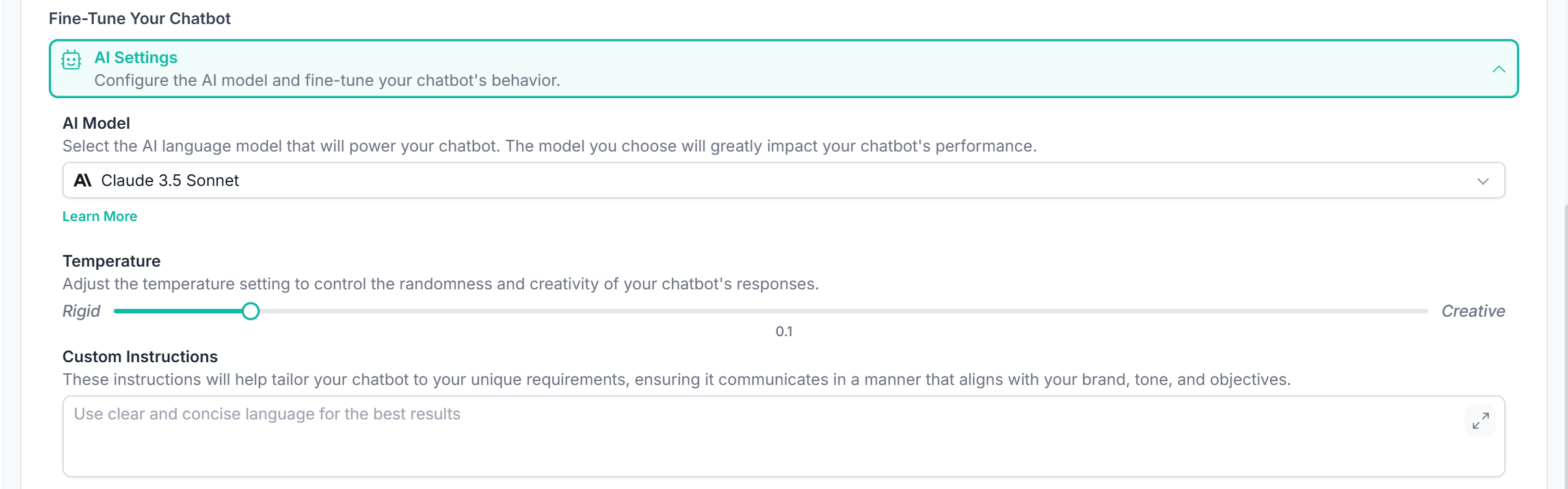The image size is (1568, 489).
Task: Click the Temperature slider handle
Action: tap(250, 311)
